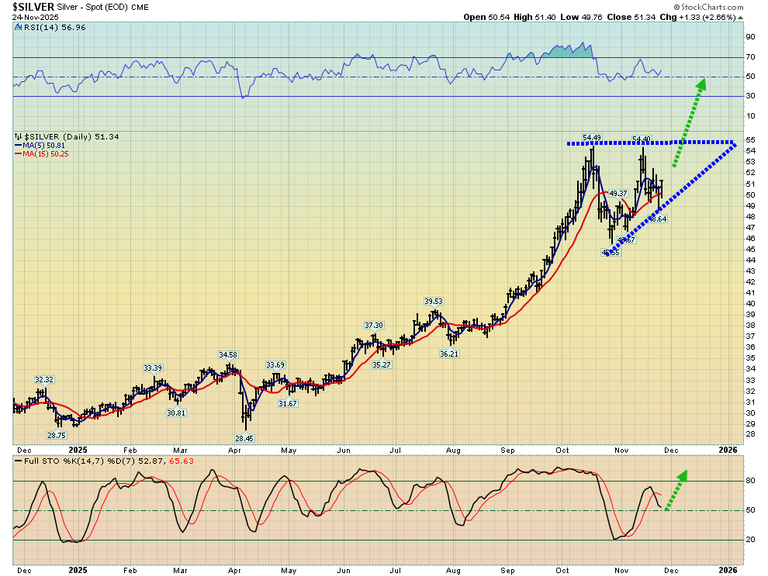Click the 49.37 price label

tap(619, 193)
